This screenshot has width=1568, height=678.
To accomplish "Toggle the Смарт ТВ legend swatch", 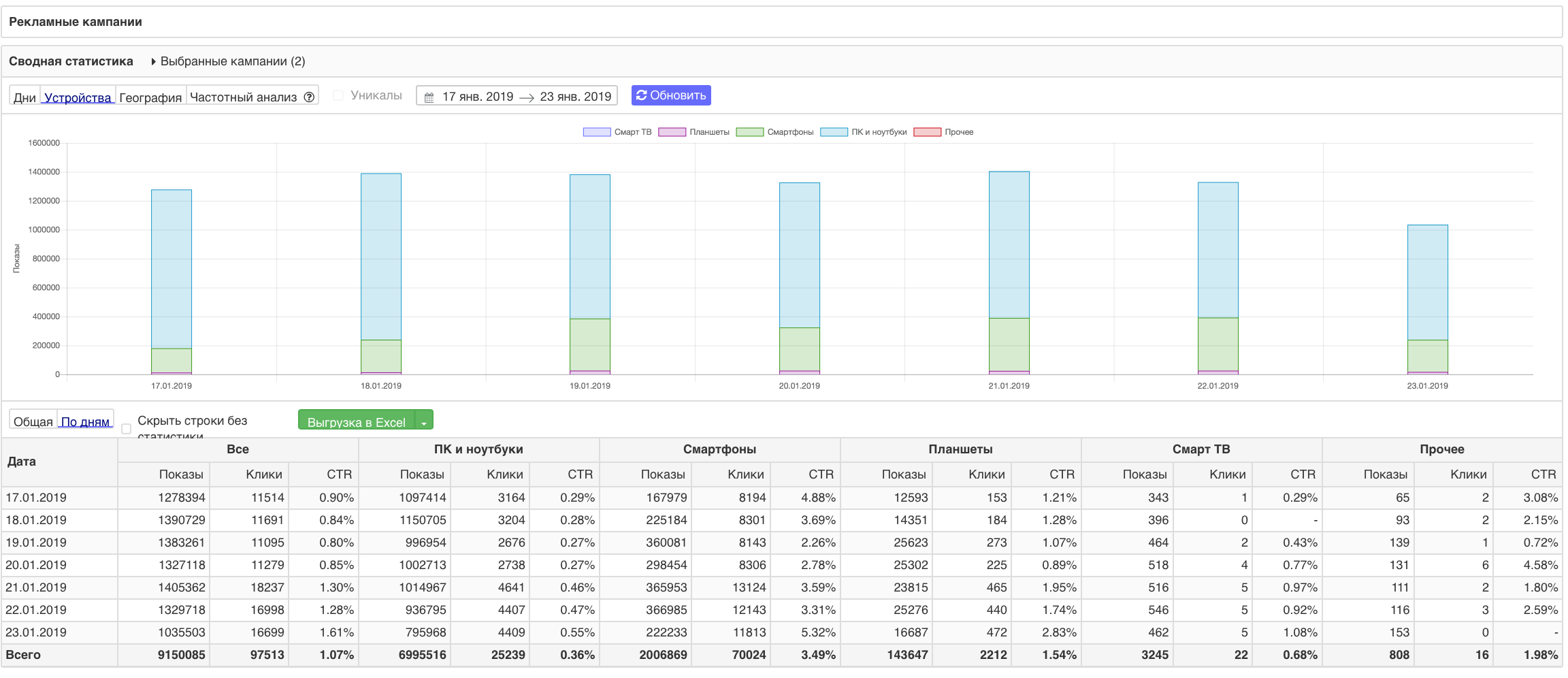I will (596, 132).
